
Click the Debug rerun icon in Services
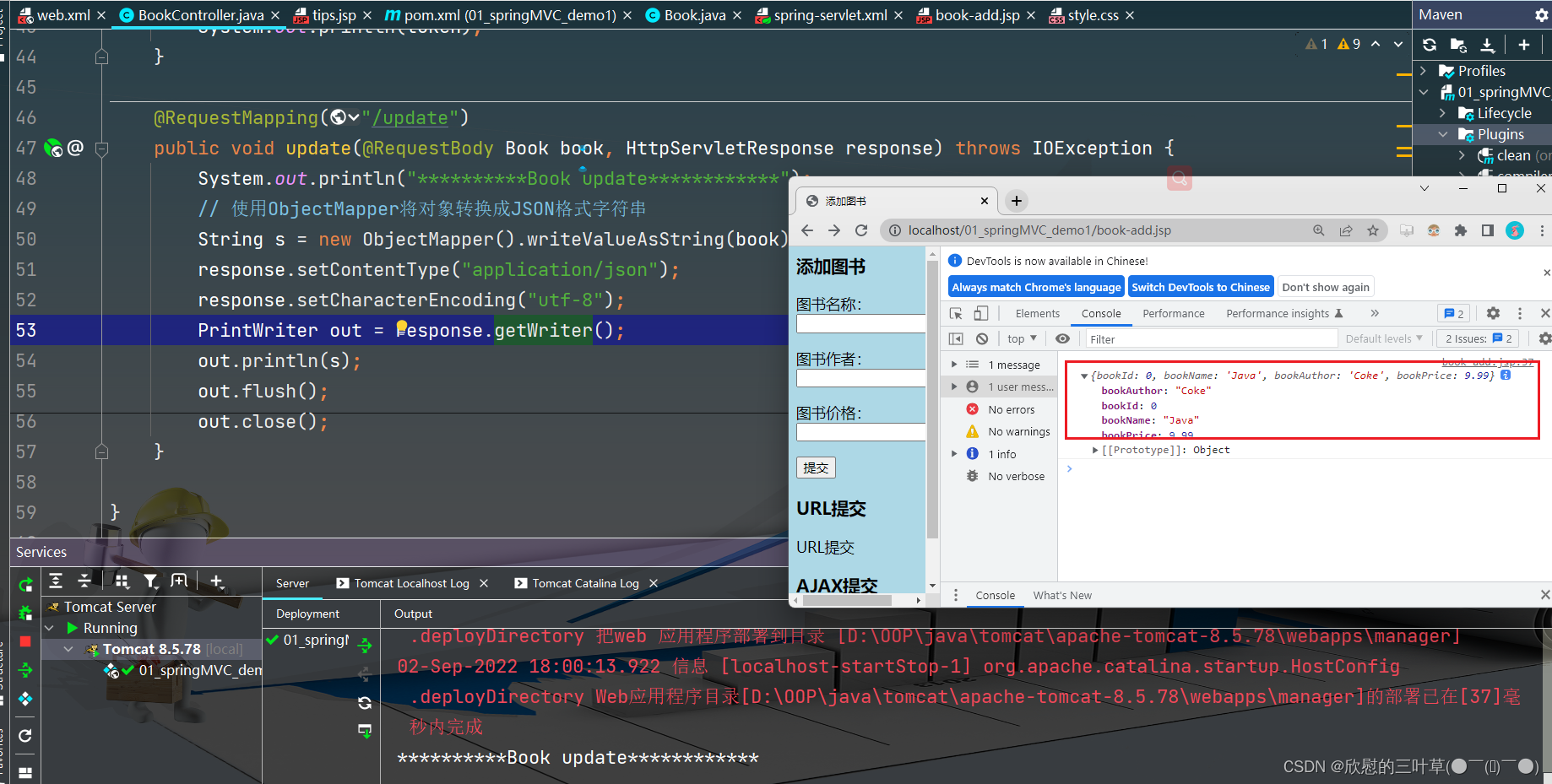click(x=25, y=613)
